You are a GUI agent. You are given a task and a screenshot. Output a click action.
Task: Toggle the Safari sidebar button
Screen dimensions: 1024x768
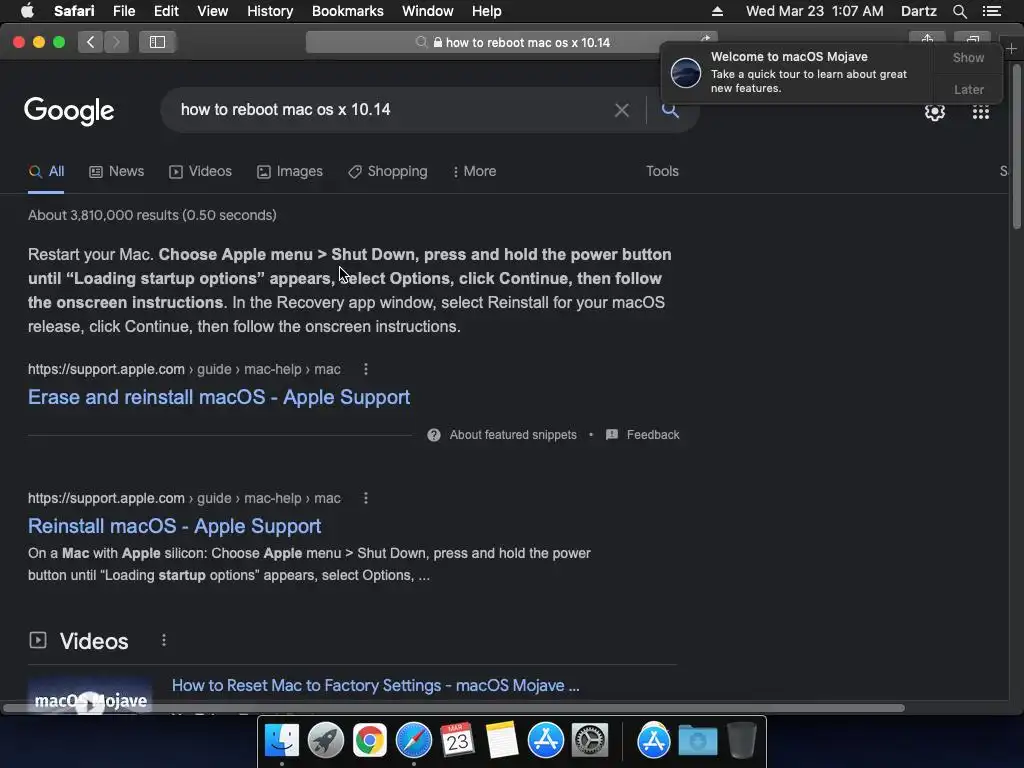(157, 42)
